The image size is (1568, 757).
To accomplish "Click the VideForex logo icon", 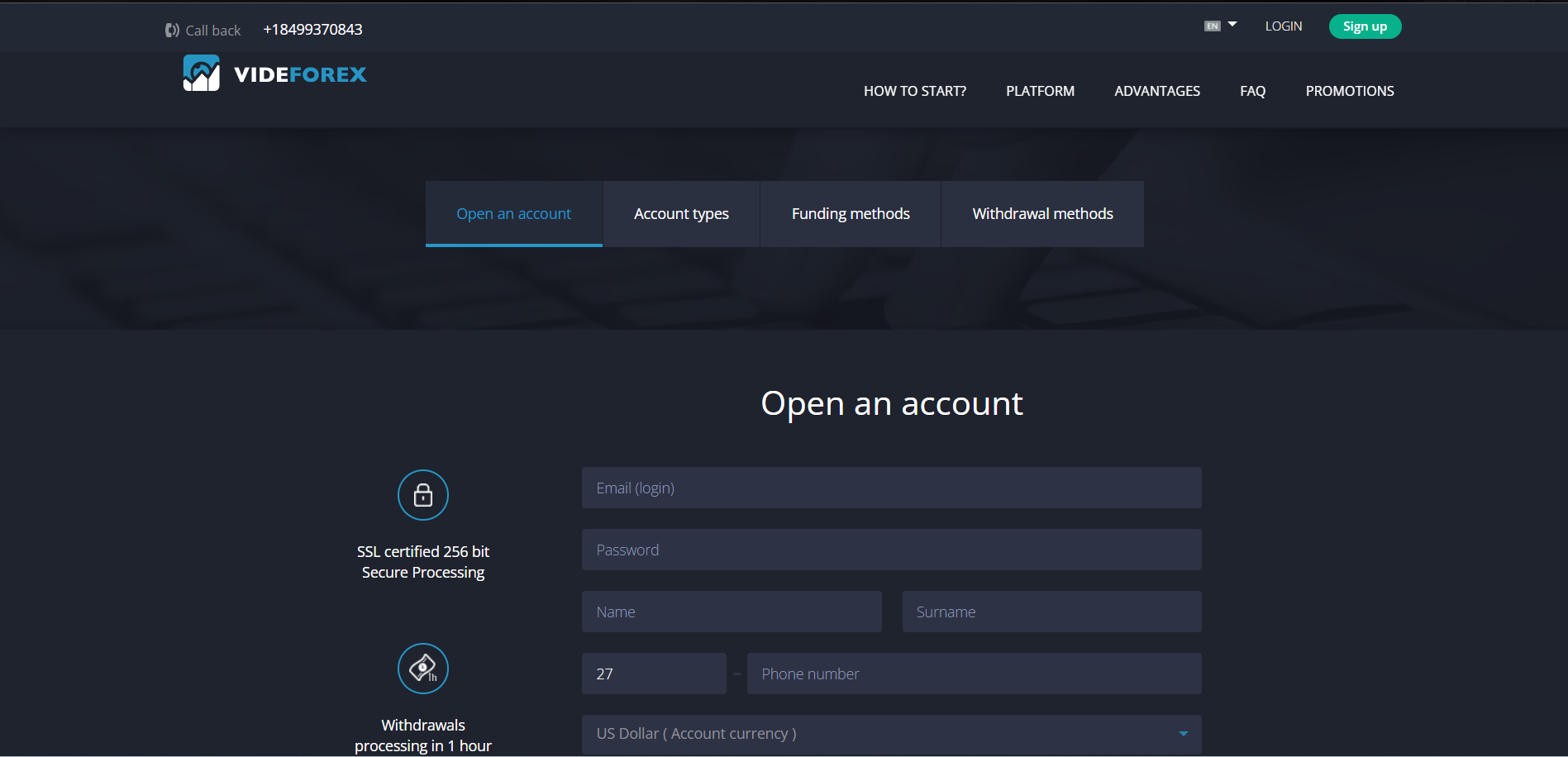I will click(x=201, y=73).
